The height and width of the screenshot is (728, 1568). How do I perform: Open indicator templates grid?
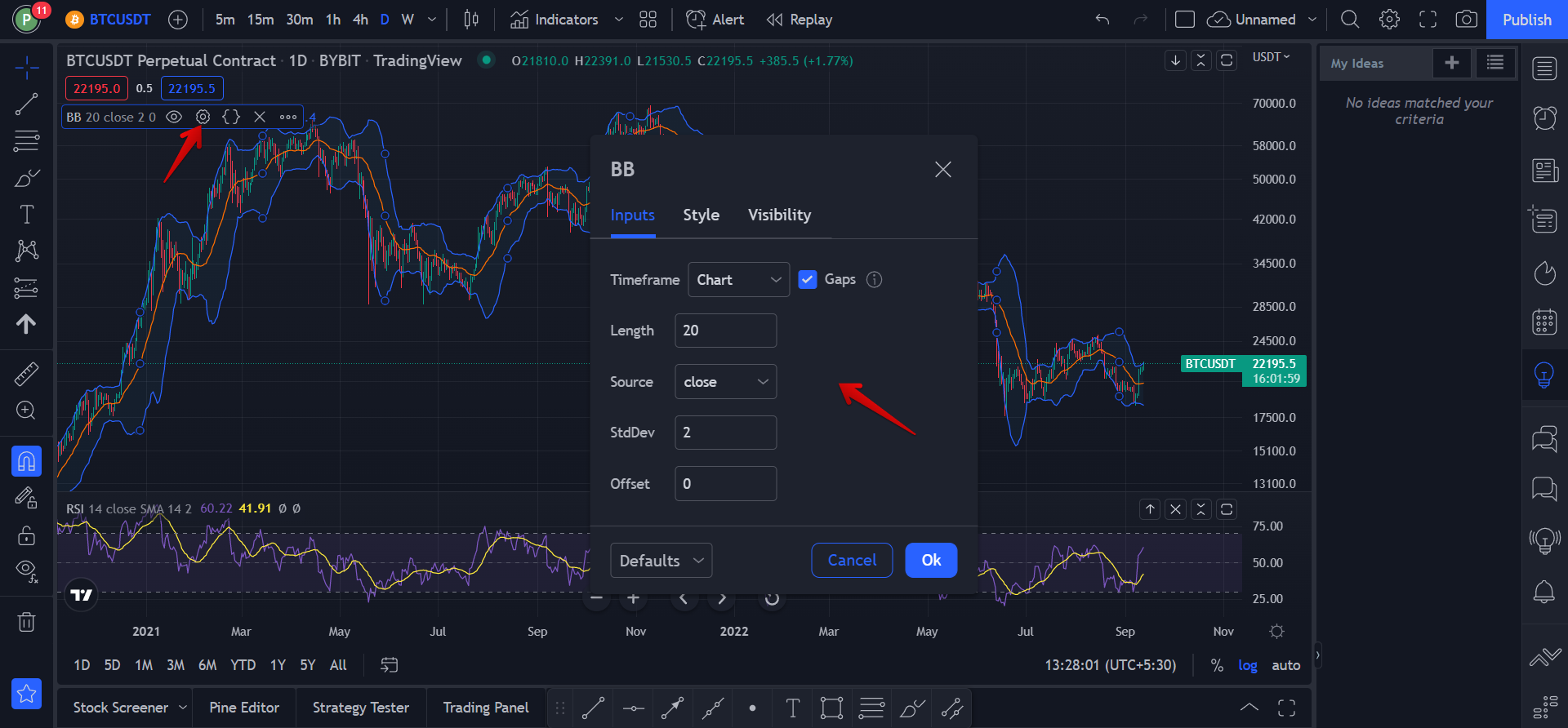648,20
